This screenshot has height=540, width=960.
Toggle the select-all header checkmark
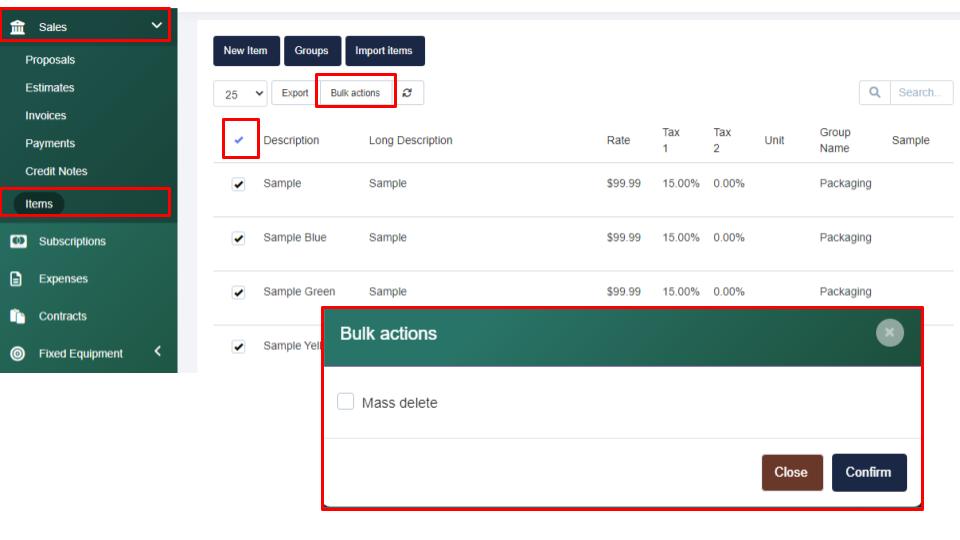coord(238,140)
